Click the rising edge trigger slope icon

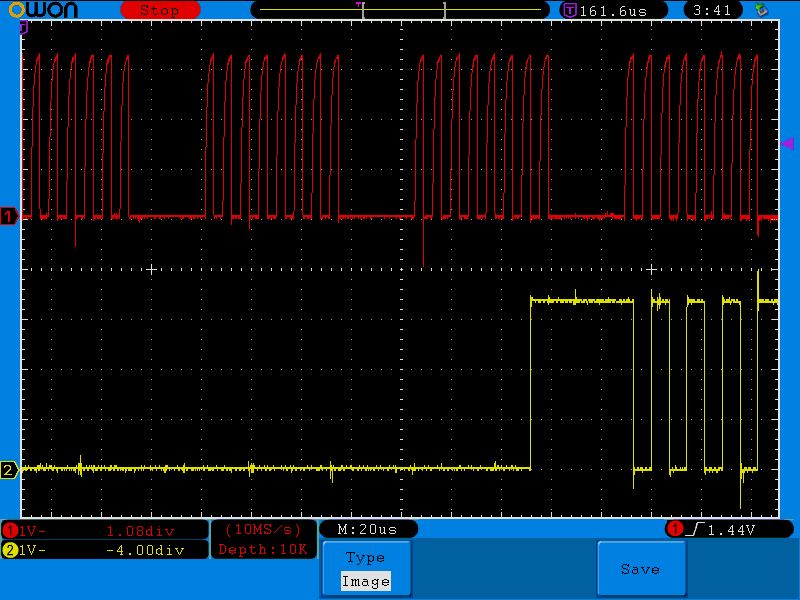click(695, 529)
